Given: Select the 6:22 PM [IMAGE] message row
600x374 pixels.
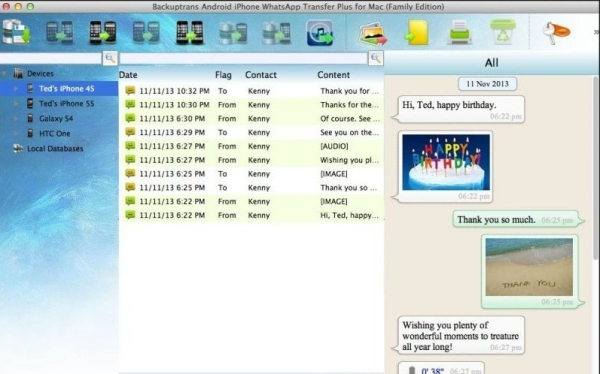Looking at the screenshot, I should click(251, 201).
